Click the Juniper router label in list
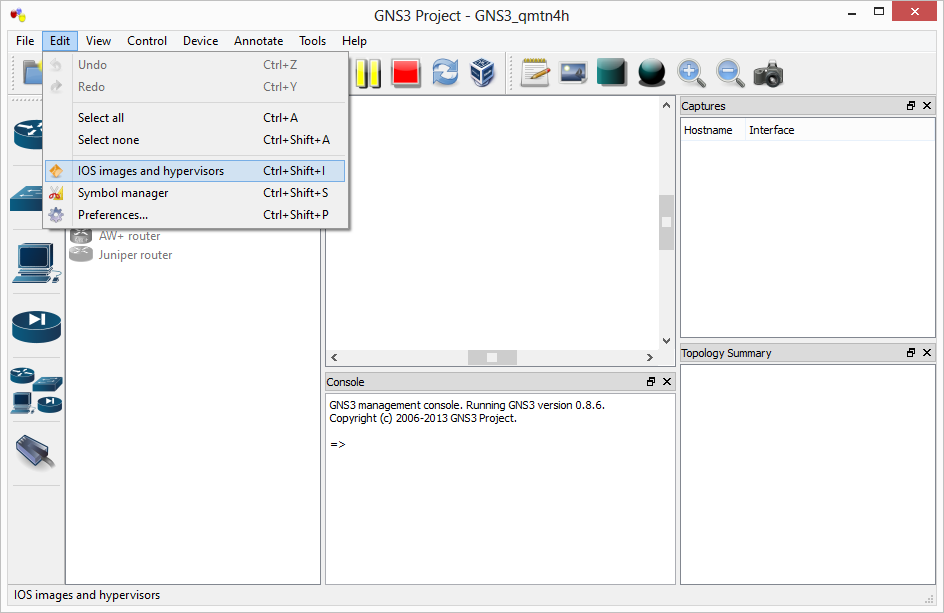The width and height of the screenshot is (944, 613). pos(135,255)
